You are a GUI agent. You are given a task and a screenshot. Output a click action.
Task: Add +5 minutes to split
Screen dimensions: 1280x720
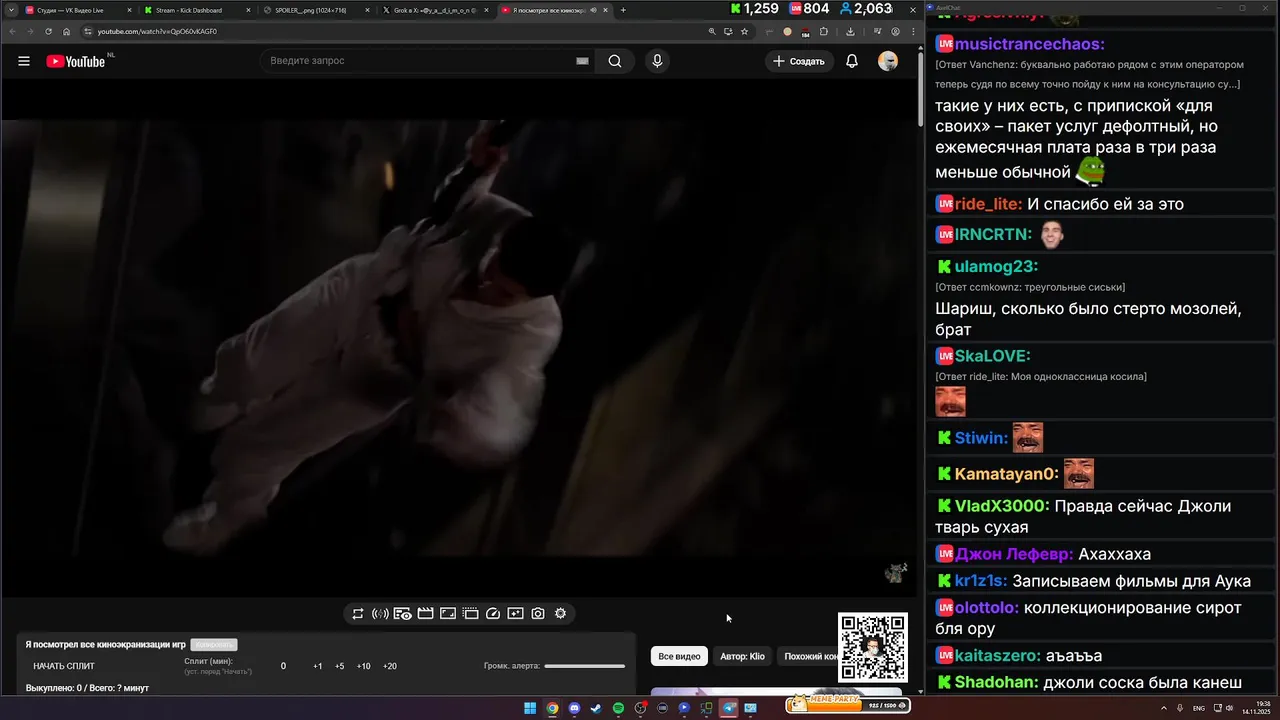click(x=340, y=666)
